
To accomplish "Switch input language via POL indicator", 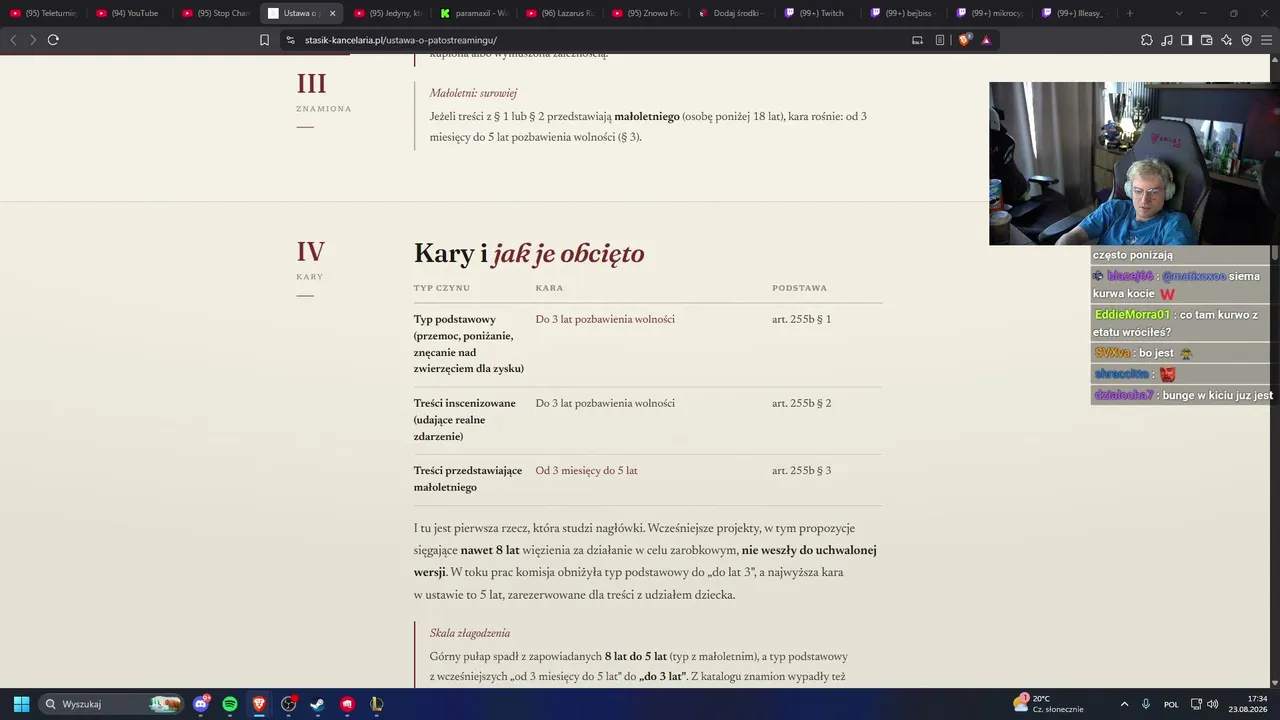I will [1171, 704].
